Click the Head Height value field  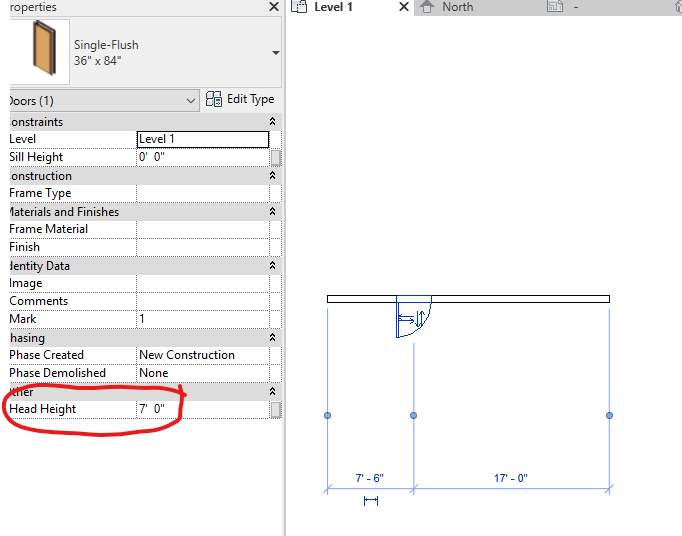click(203, 409)
